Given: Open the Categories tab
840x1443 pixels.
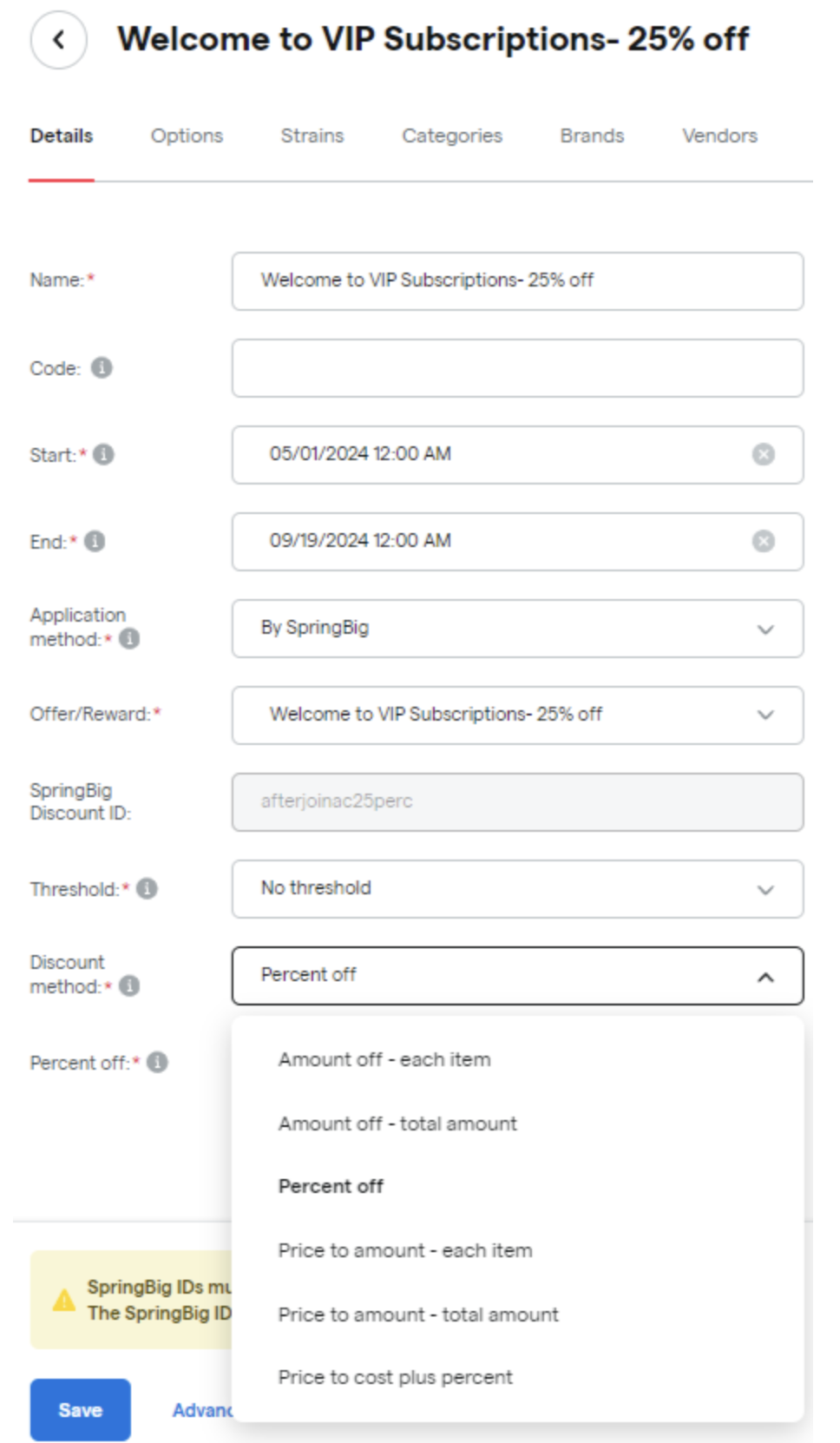Looking at the screenshot, I should pos(452,135).
